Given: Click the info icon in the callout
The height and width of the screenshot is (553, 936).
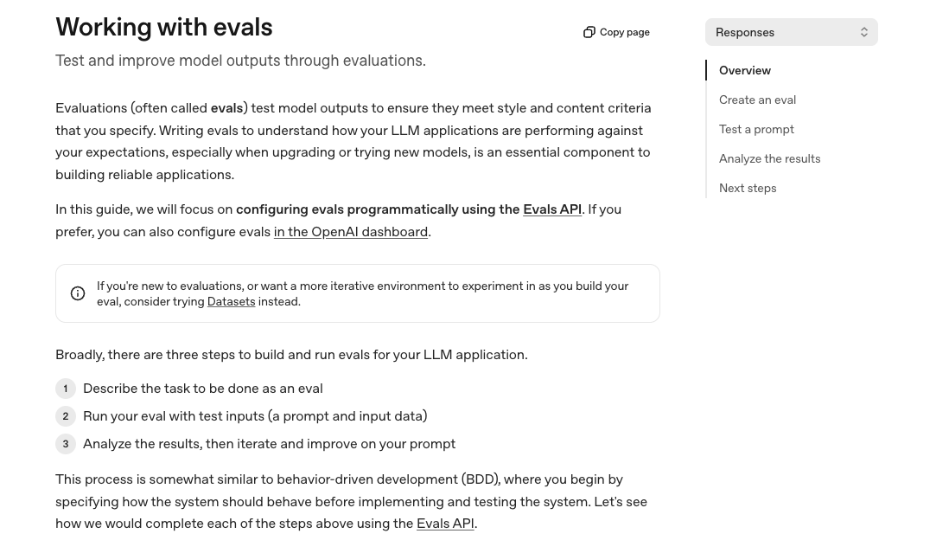Looking at the screenshot, I should [77, 294].
